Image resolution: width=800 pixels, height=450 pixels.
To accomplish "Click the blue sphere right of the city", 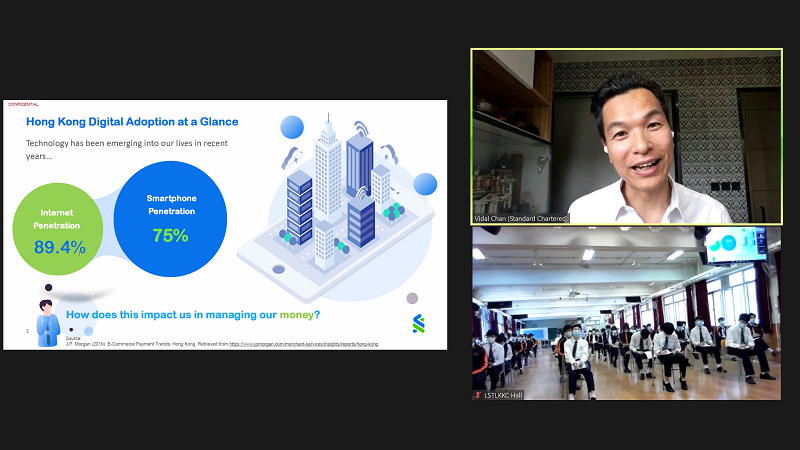I will pyautogui.click(x=425, y=184).
